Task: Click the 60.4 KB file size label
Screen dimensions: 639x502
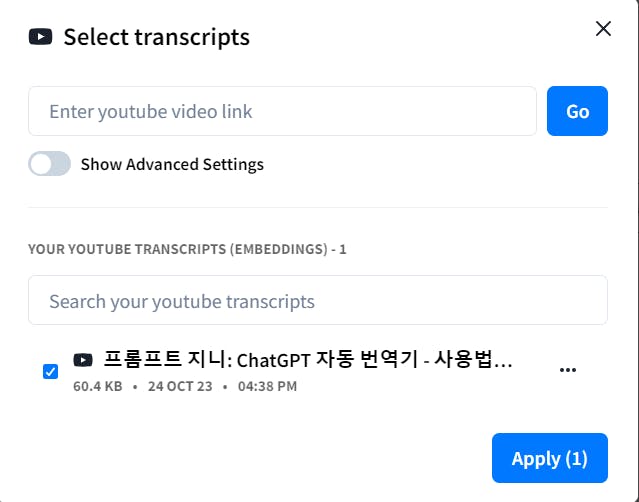Action: click(98, 386)
